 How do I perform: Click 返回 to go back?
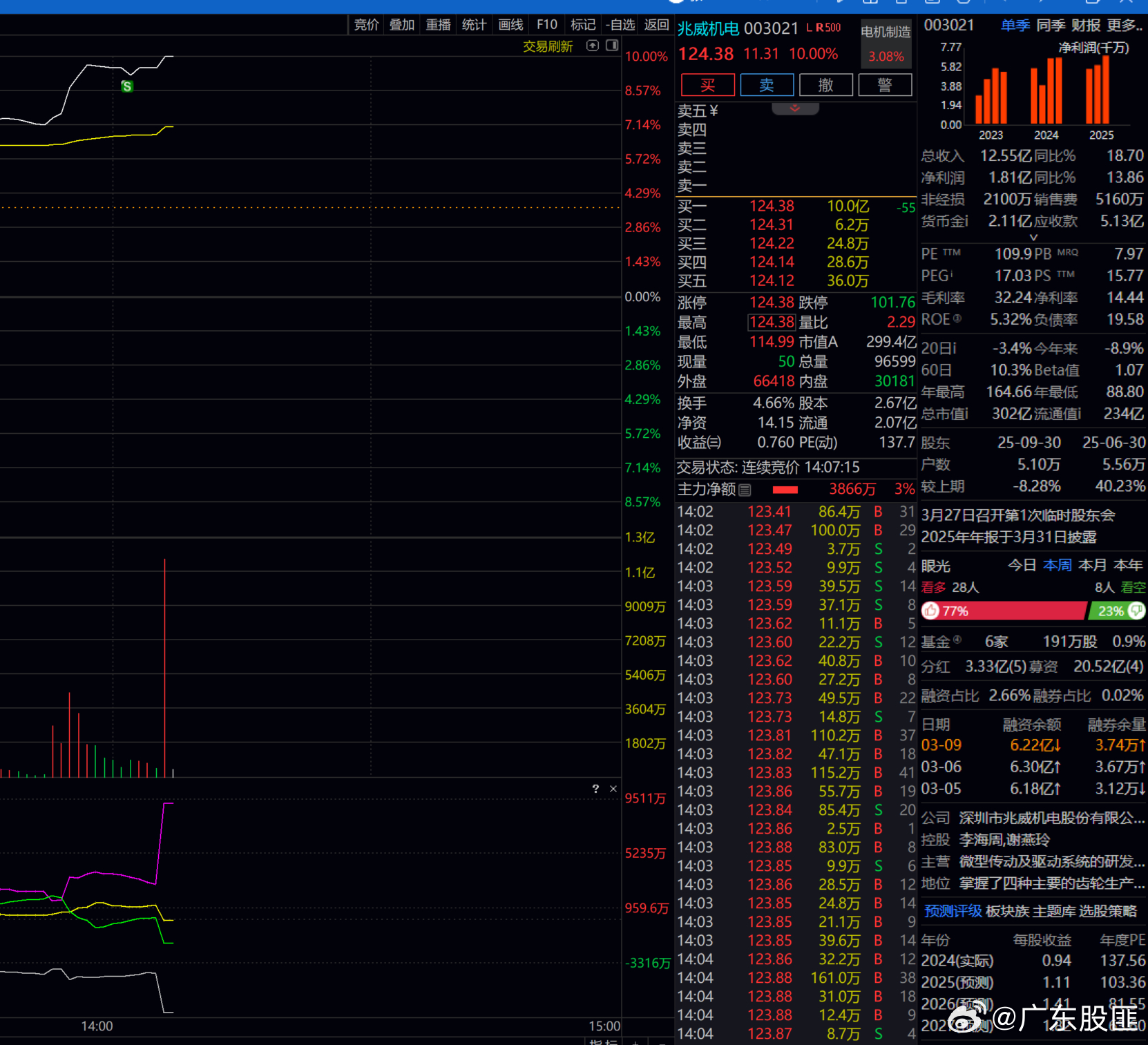pyautogui.click(x=656, y=25)
